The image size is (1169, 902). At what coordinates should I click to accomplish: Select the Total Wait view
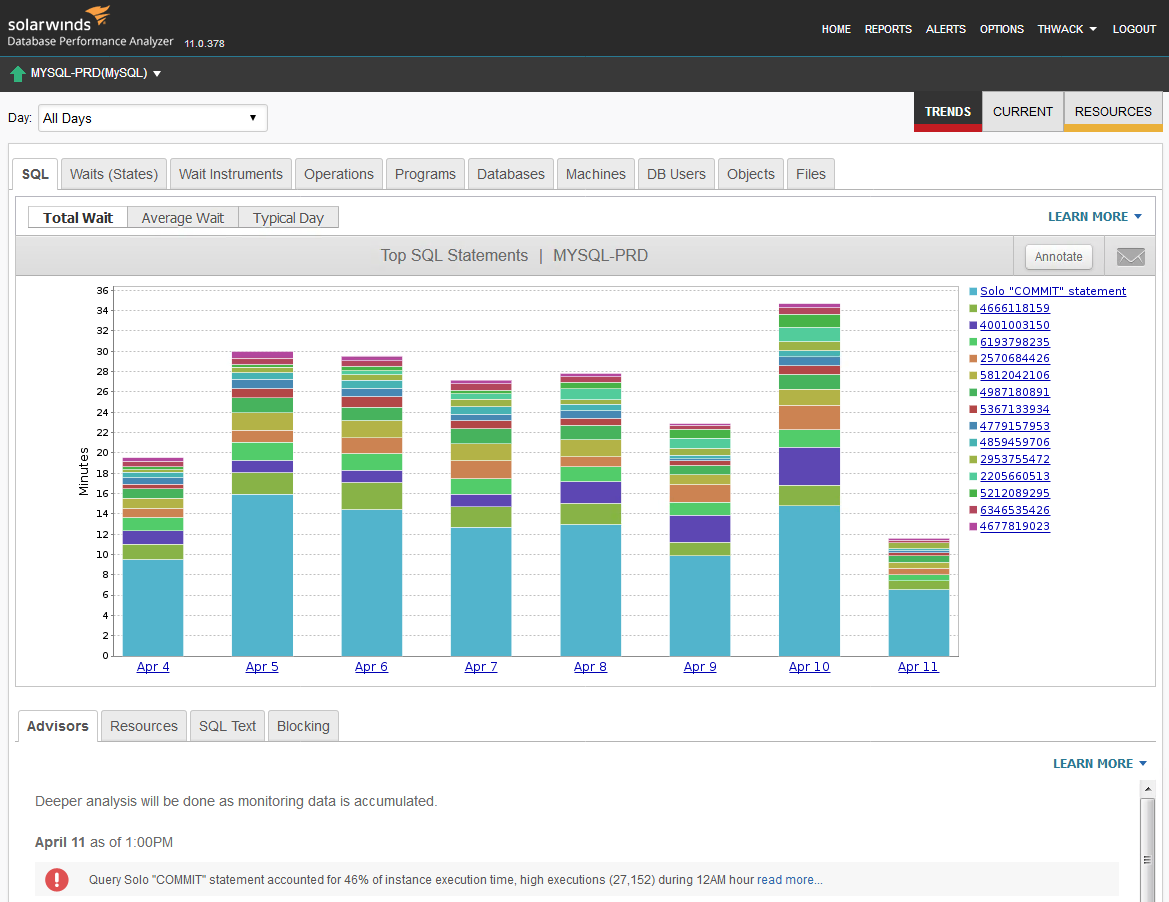click(78, 218)
